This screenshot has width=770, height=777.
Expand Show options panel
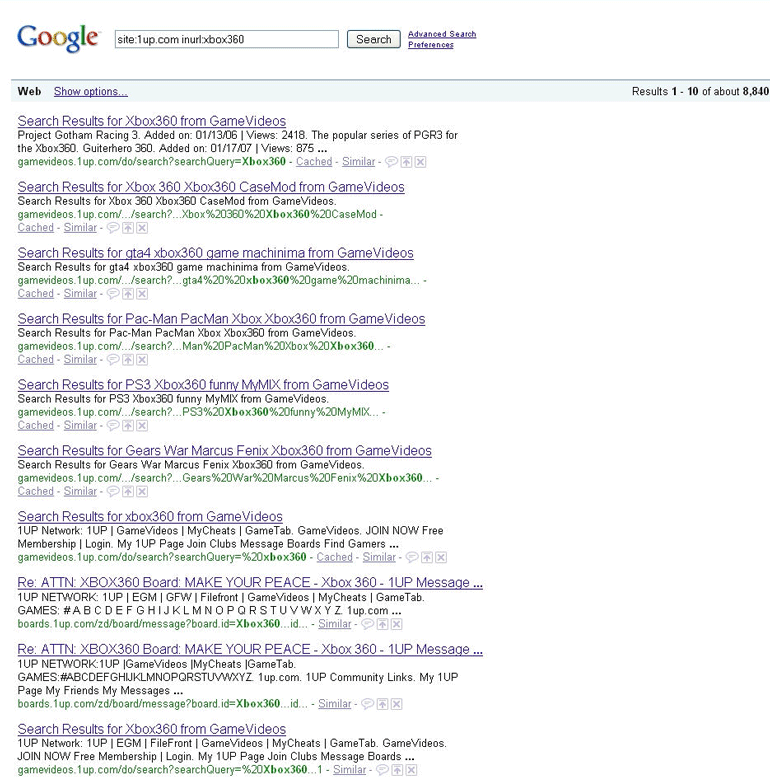click(x=91, y=91)
